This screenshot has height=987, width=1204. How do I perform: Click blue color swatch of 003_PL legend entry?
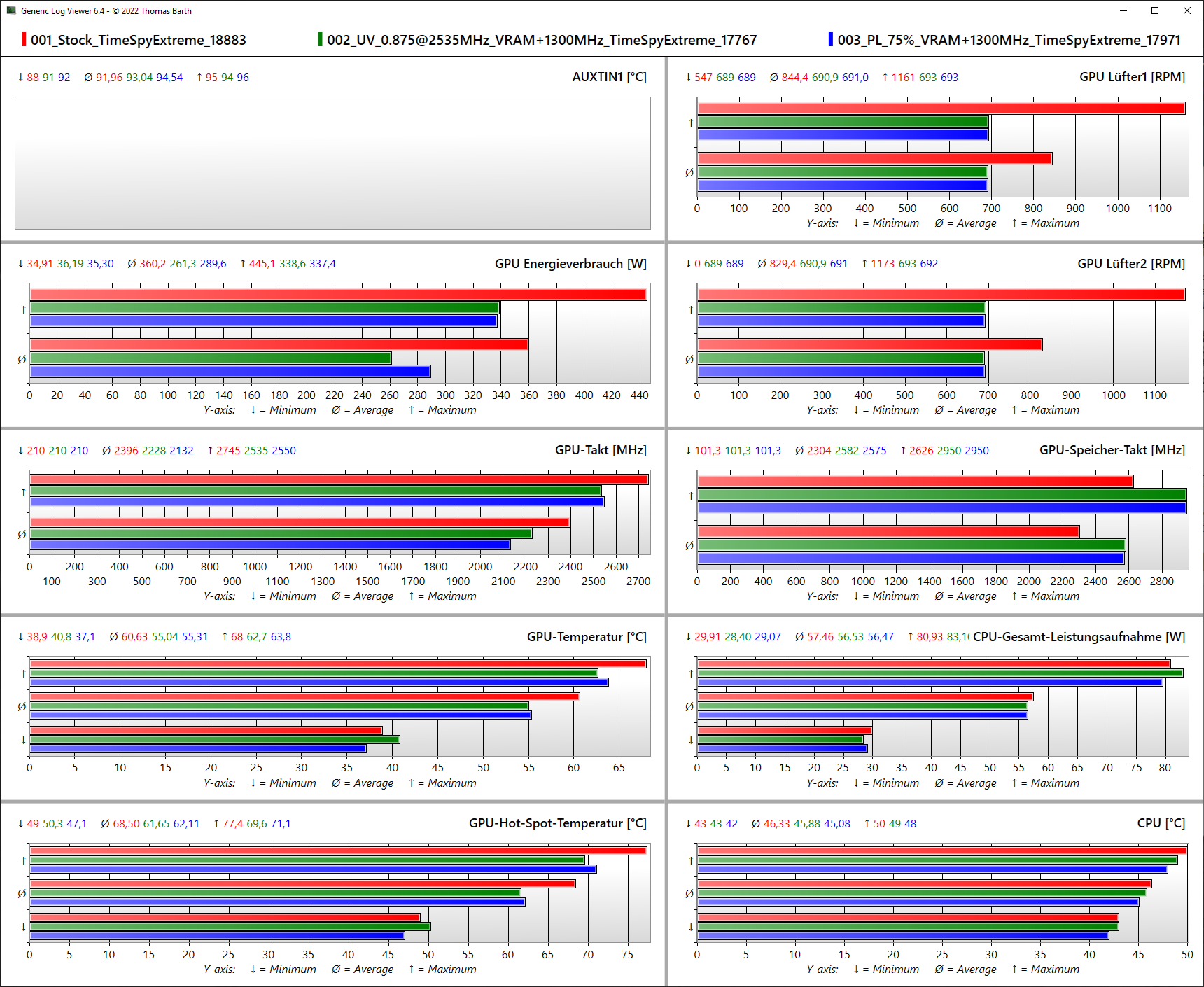830,40
